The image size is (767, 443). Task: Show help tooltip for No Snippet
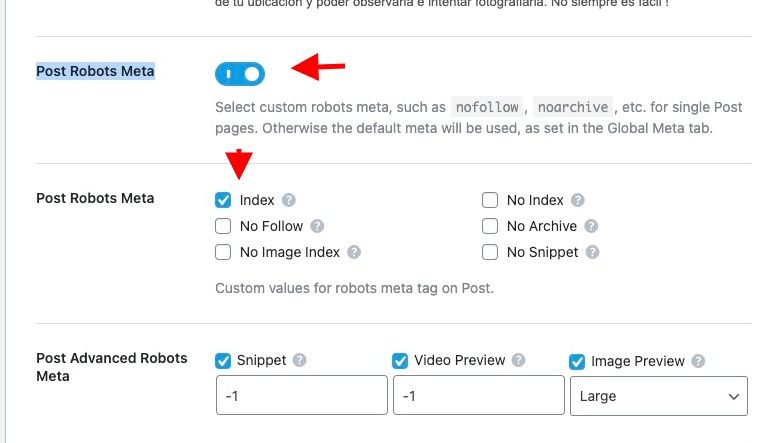pyautogui.click(x=592, y=252)
